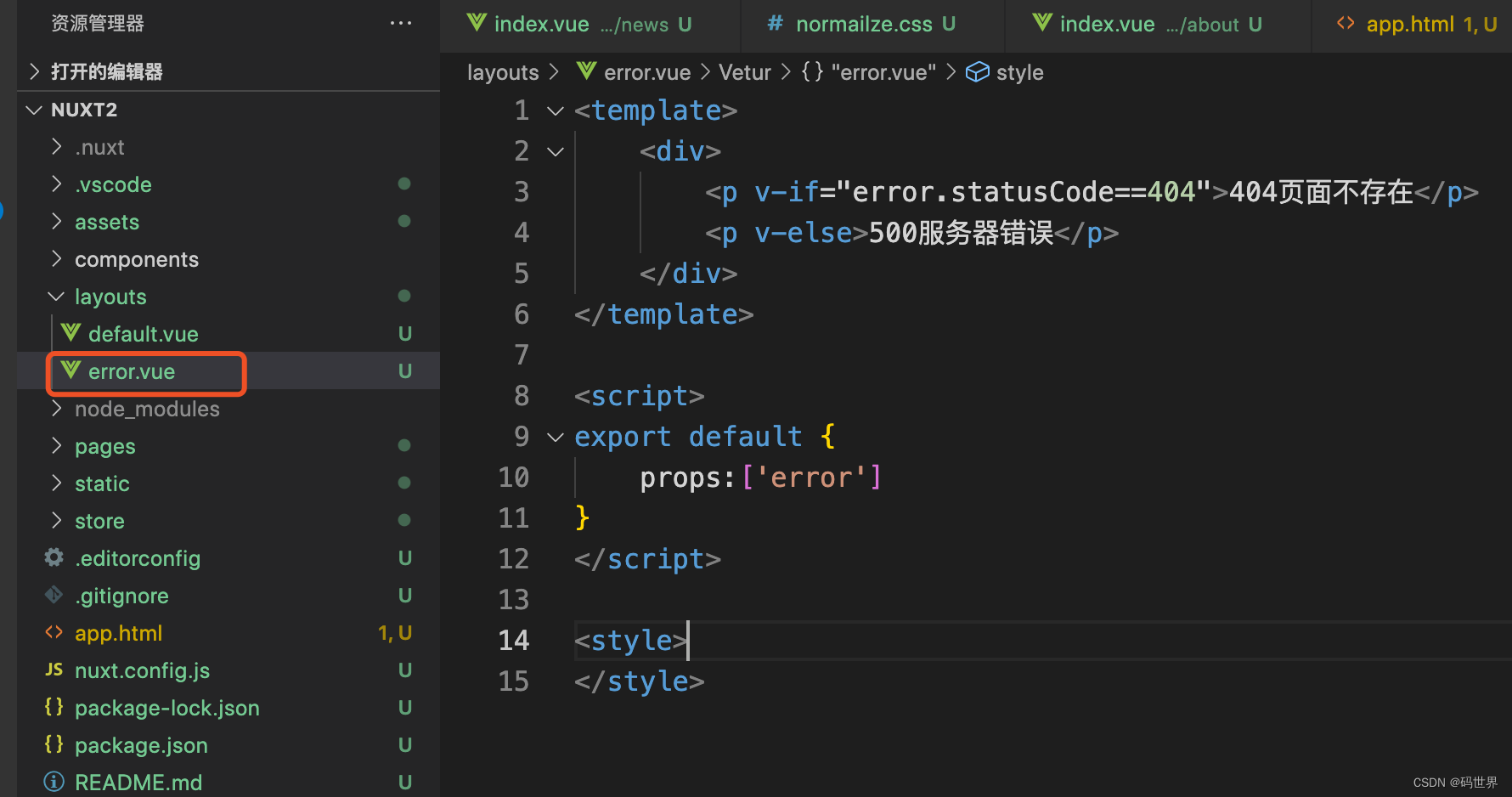
Task: Expand the node_modules folder
Action: point(57,408)
